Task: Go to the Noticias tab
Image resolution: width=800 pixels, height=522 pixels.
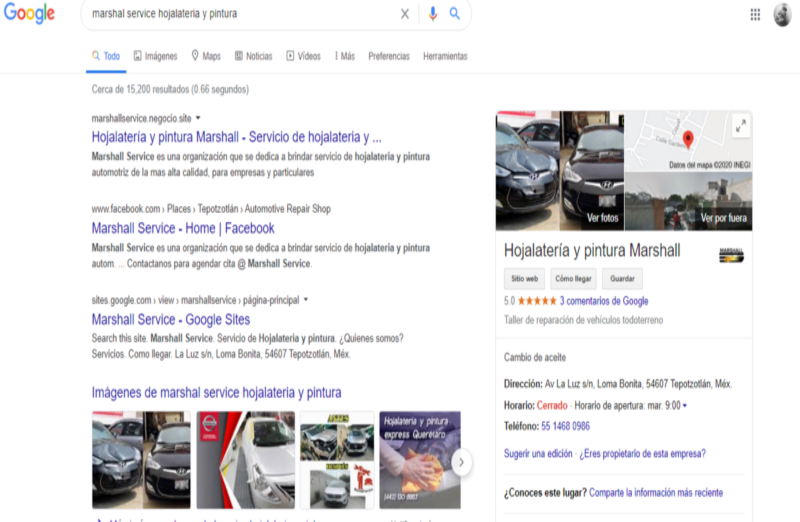Action: pyautogui.click(x=254, y=56)
